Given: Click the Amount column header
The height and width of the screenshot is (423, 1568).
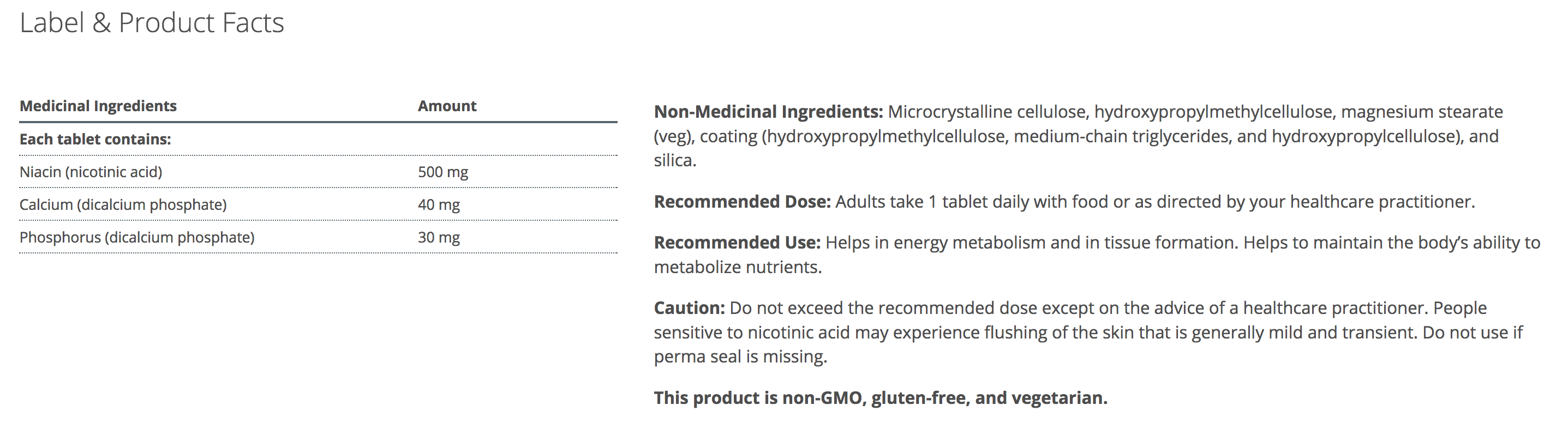Looking at the screenshot, I should click(x=447, y=106).
